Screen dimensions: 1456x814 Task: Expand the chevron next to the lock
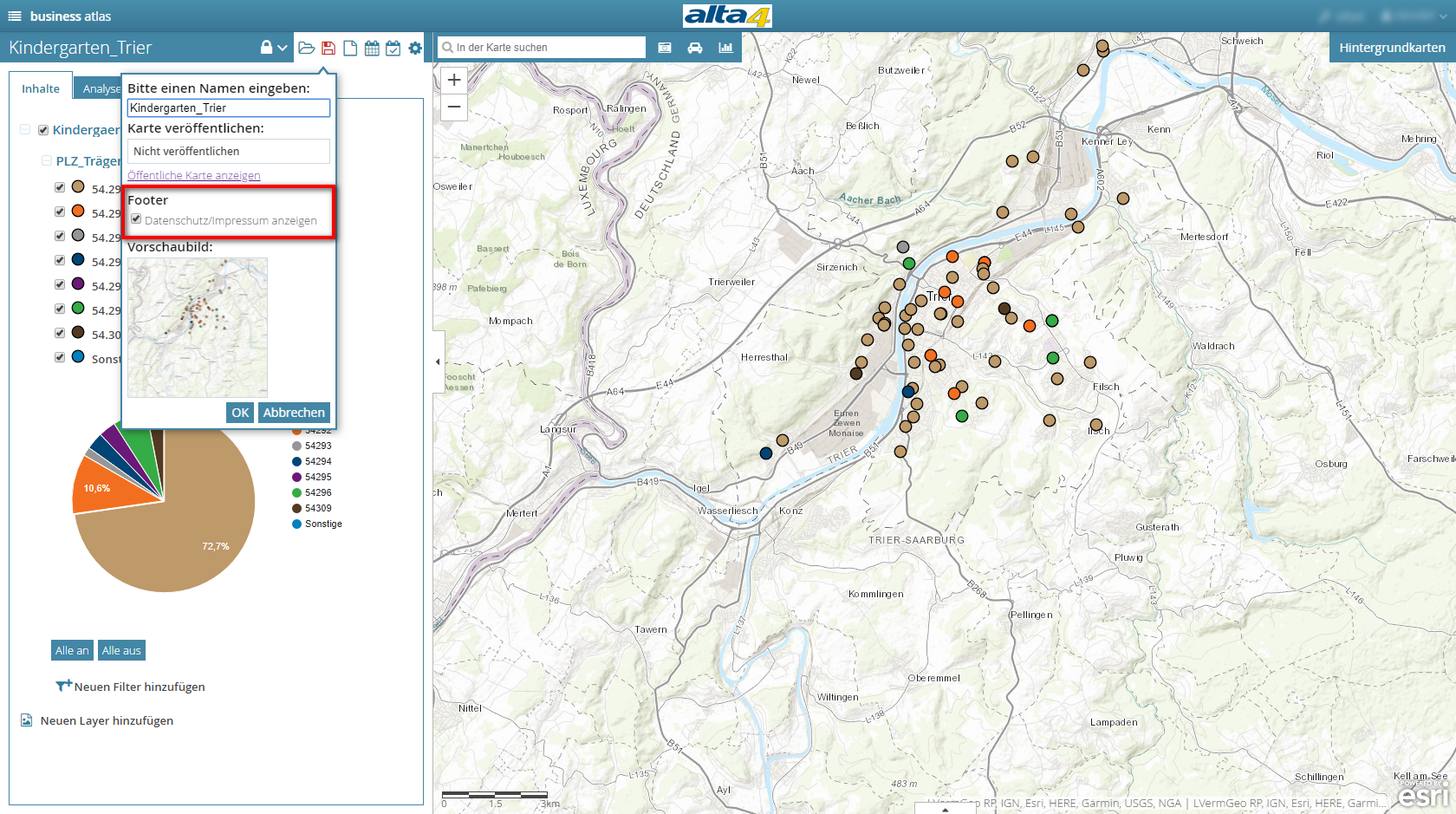point(283,48)
